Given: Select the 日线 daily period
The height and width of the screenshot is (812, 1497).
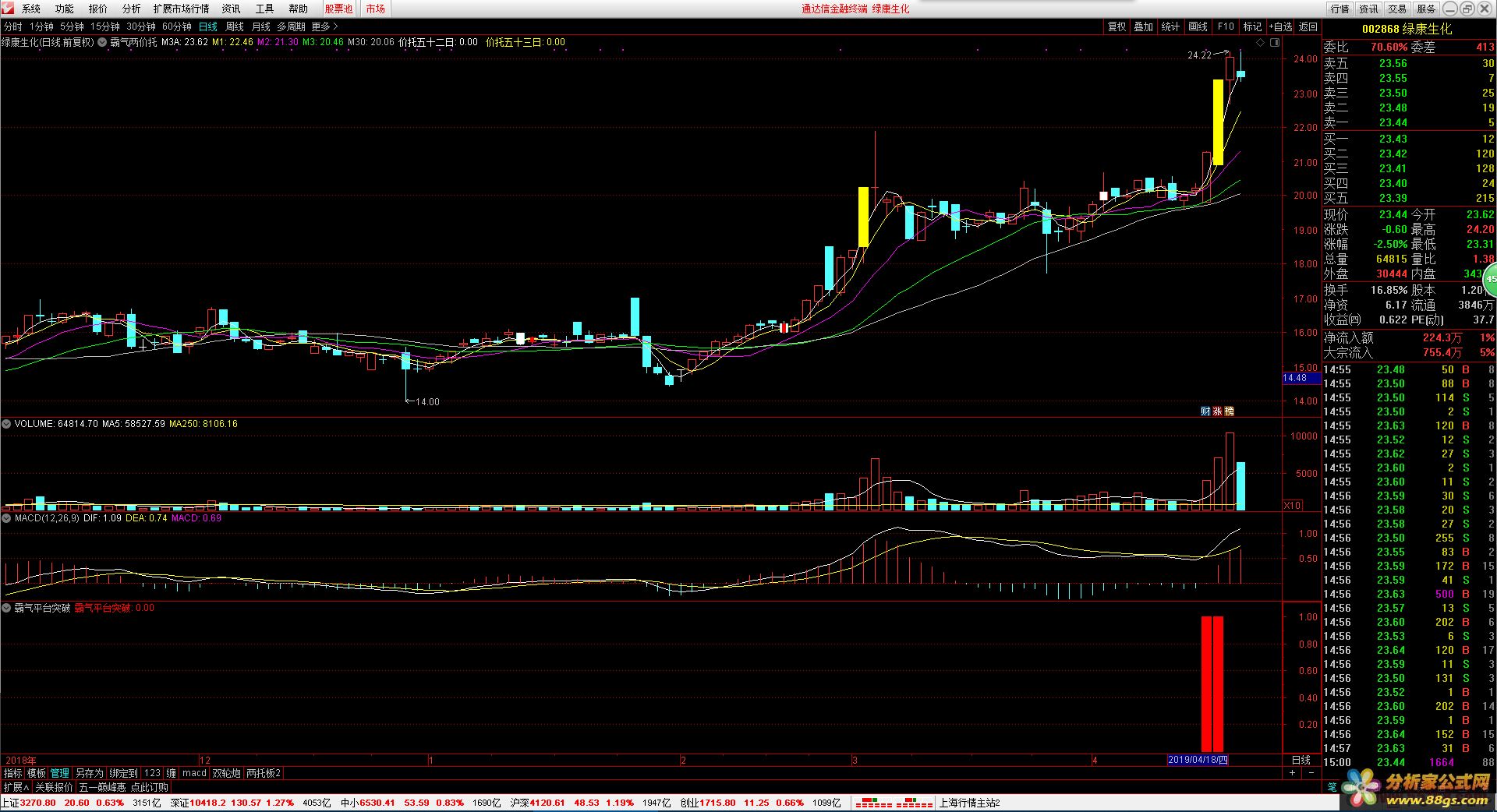Looking at the screenshot, I should tap(208, 26).
